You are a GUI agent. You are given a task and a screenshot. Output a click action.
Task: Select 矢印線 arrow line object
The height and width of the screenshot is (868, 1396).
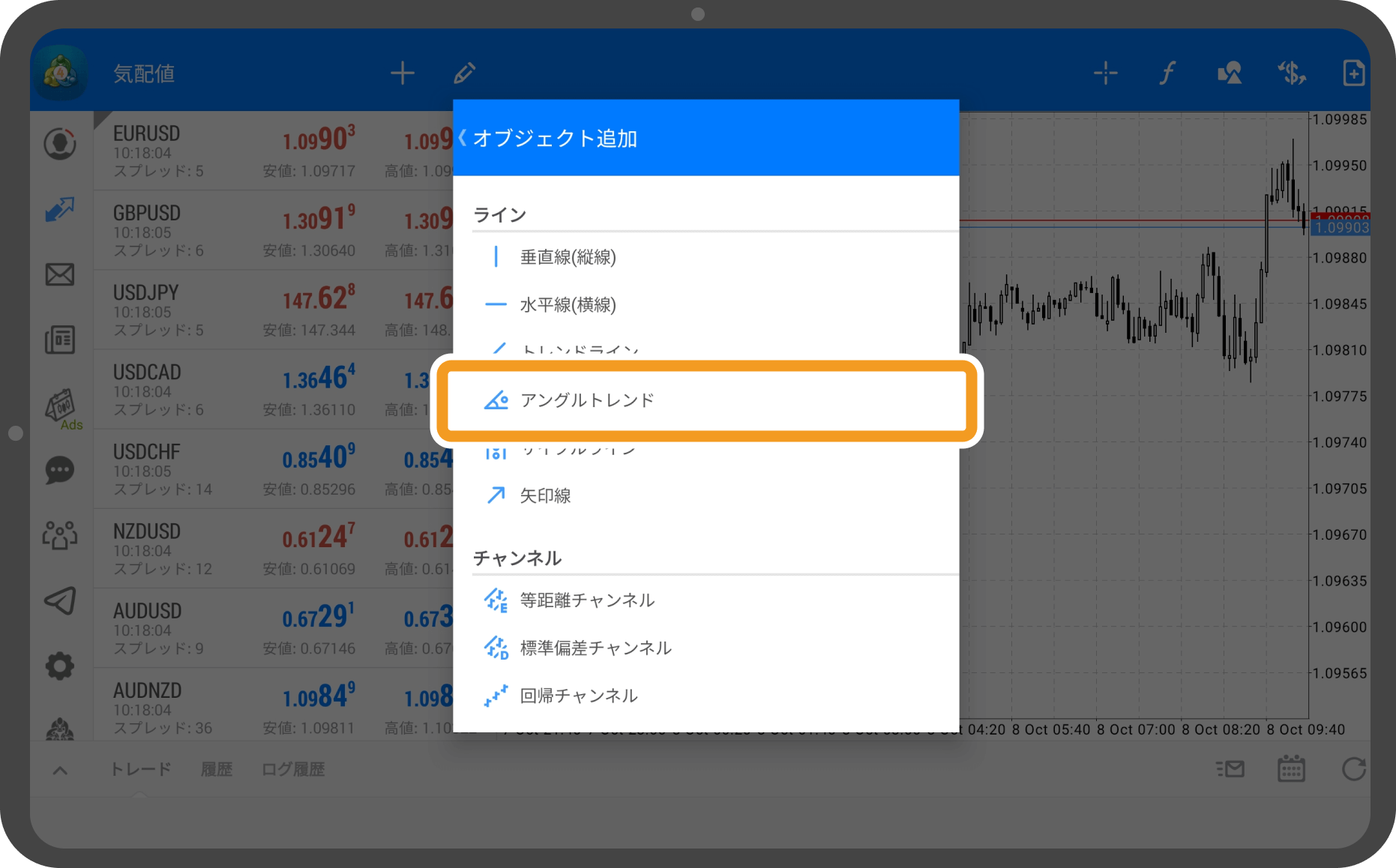[x=706, y=495]
